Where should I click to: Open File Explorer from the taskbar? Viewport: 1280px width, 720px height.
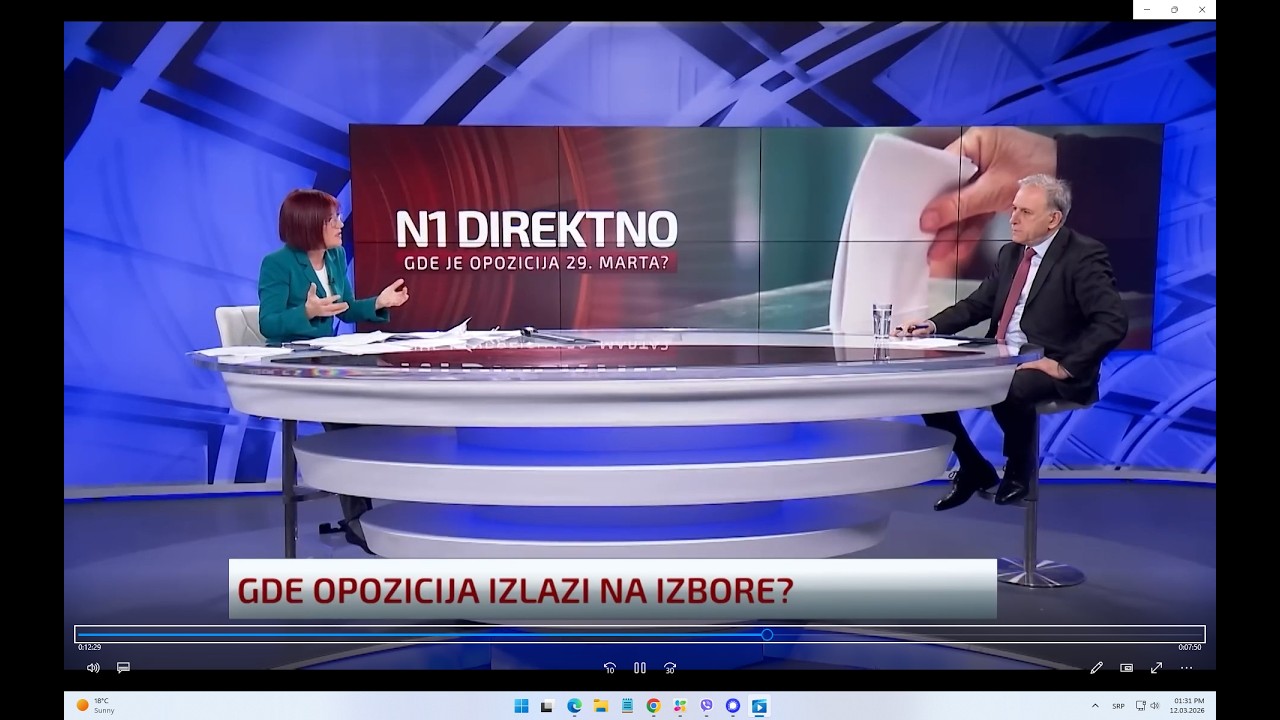[600, 706]
